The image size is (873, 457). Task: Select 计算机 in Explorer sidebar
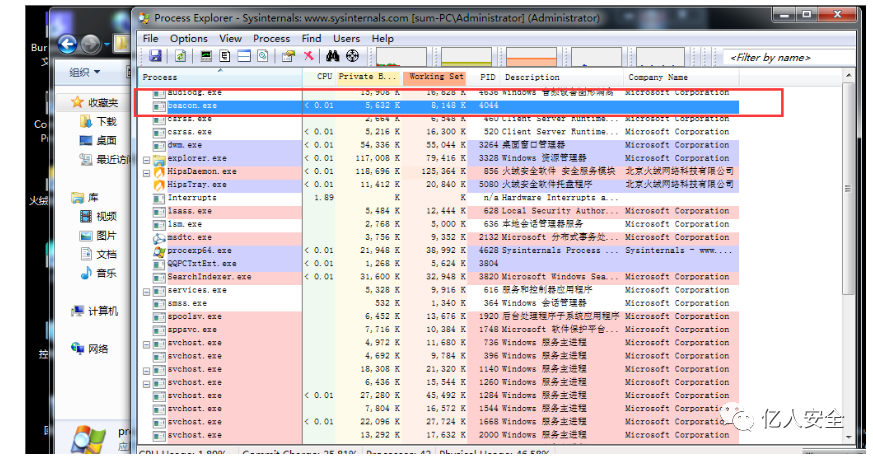click(x=95, y=311)
